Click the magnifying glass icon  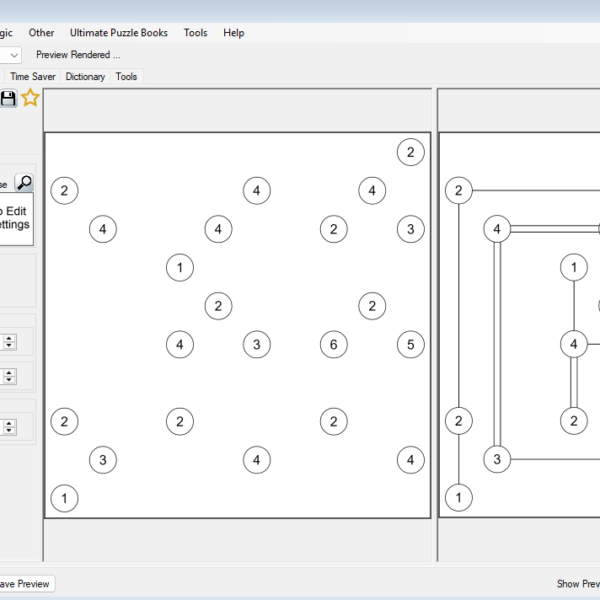[24, 183]
